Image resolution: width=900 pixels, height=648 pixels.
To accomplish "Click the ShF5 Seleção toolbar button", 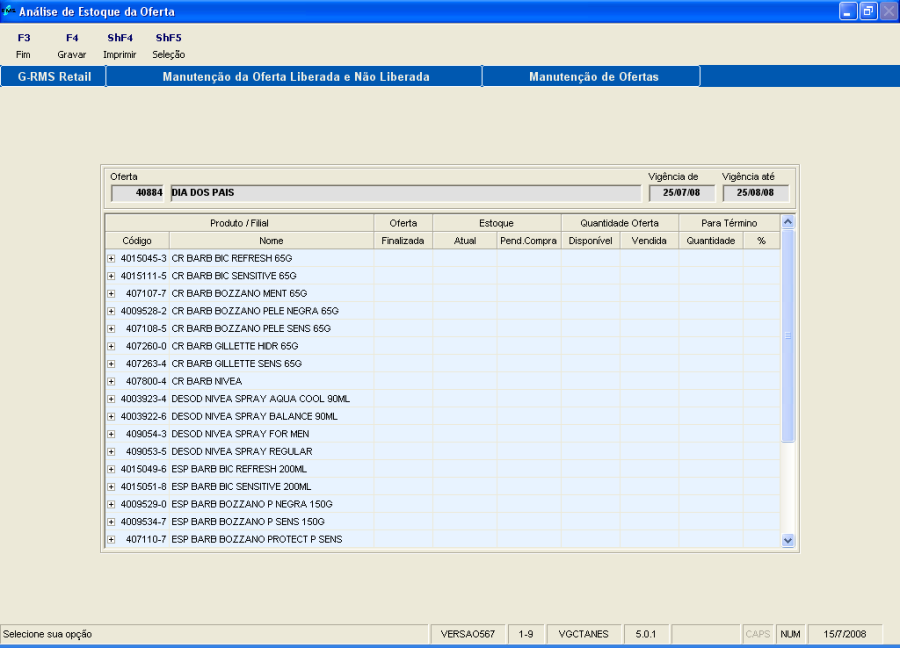I will 168,46.
